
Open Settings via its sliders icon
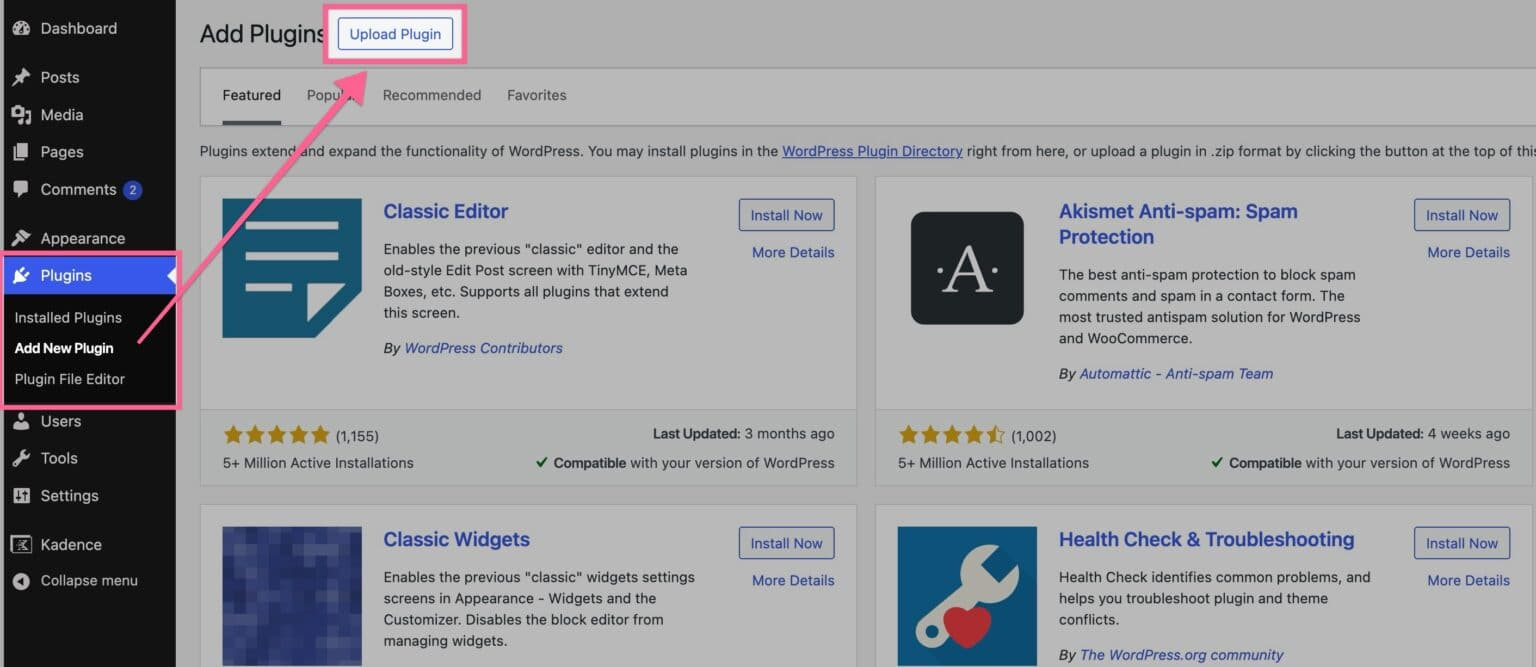point(21,496)
